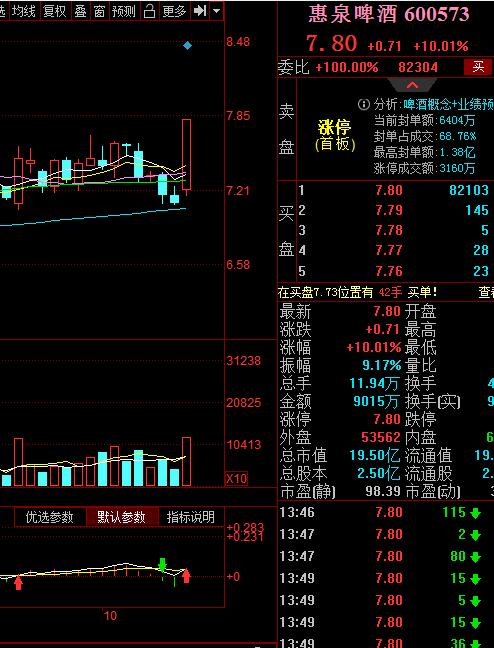Image resolution: width=494 pixels, height=648 pixels.
Task: Click the 涨停(首板) label
Action: pos(335,135)
